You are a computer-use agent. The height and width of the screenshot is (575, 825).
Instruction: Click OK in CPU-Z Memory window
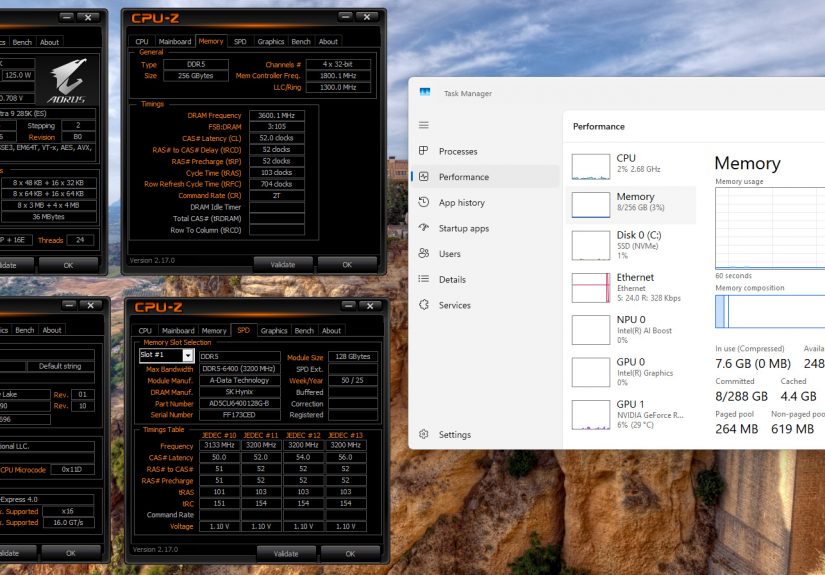coord(347,265)
